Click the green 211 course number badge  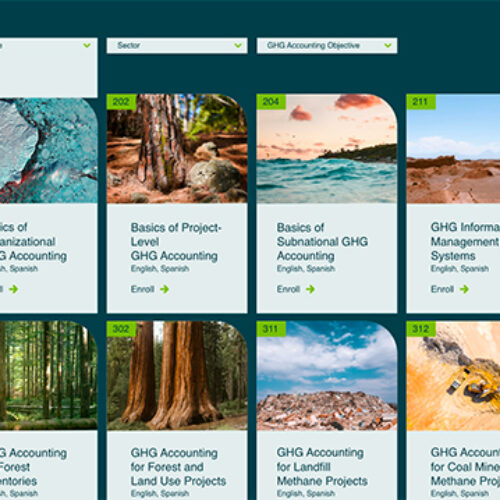click(421, 102)
